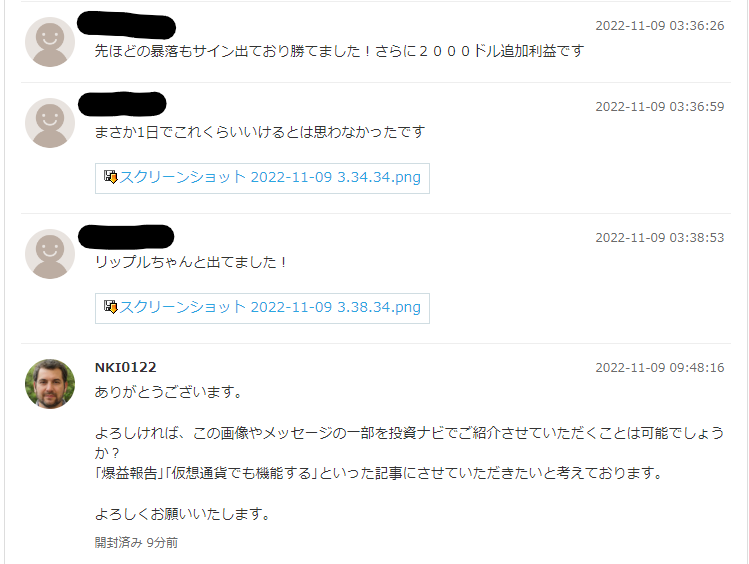Image resolution: width=749 pixels, height=564 pixels.
Task: Click the message 先ほどの暴落もサイン出ており
Action: 339,51
